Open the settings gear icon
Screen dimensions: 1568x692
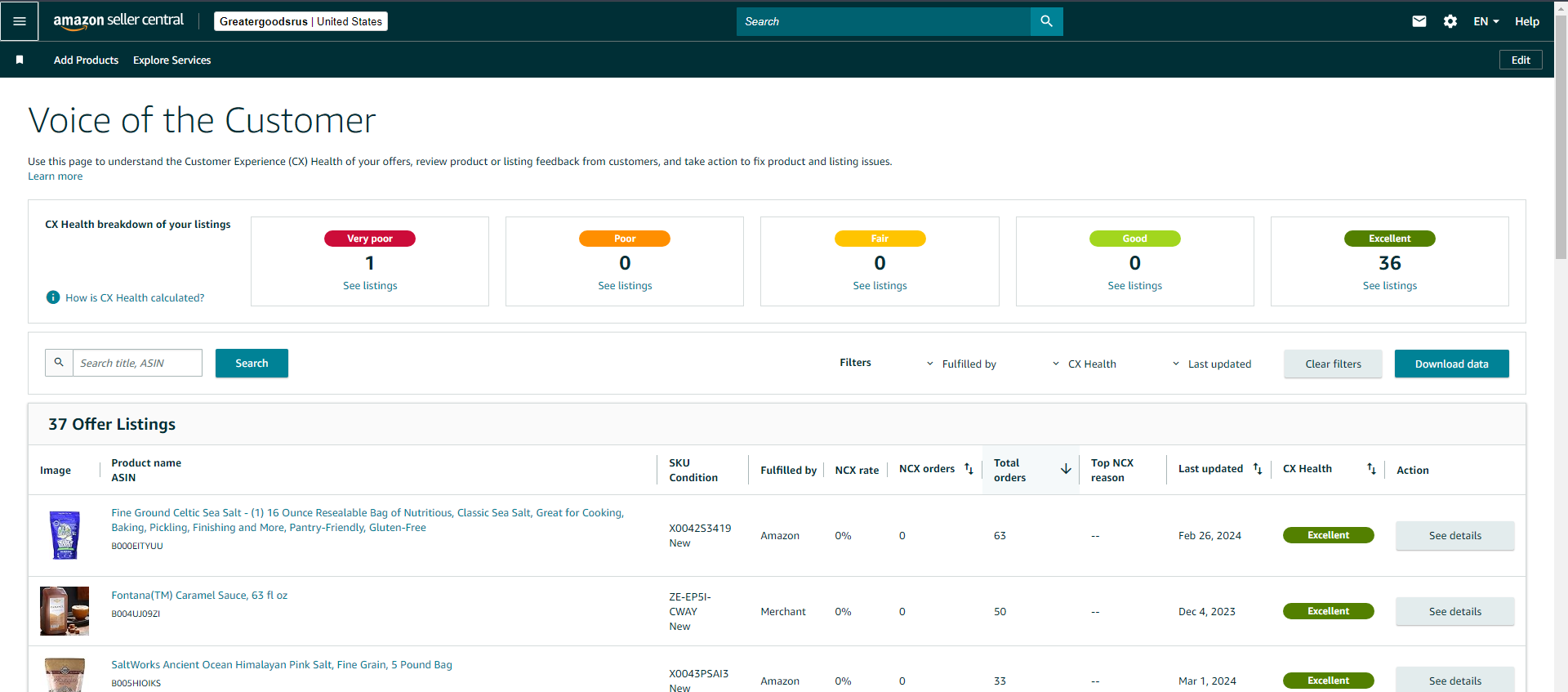click(x=1450, y=21)
